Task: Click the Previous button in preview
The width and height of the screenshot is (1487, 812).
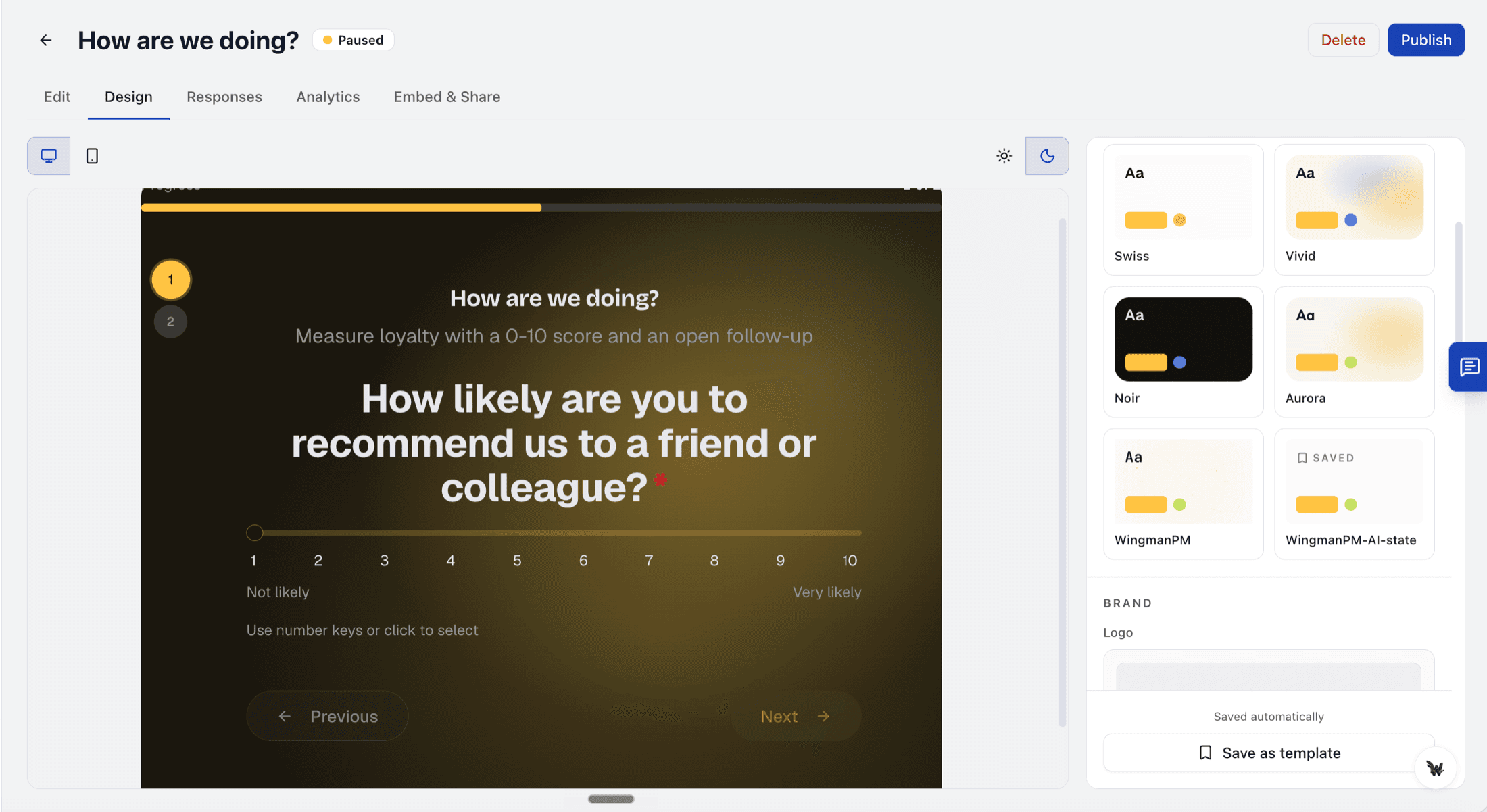Action: point(328,716)
